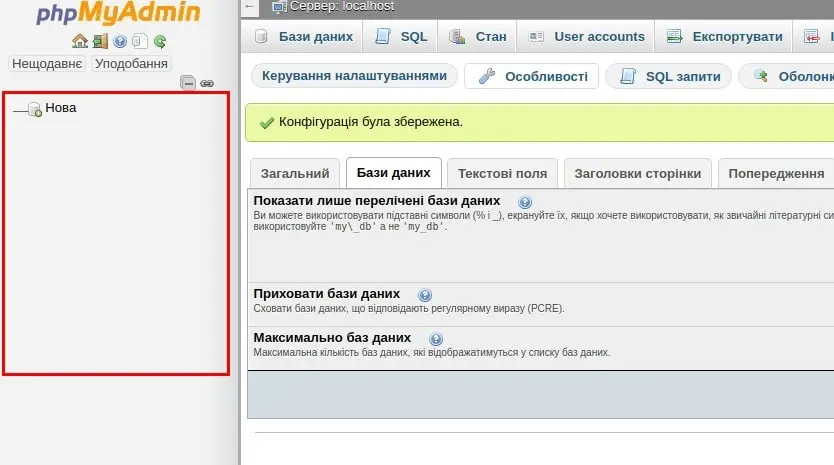
Task: Click the Приховати бази даних label
Action: 327,294
